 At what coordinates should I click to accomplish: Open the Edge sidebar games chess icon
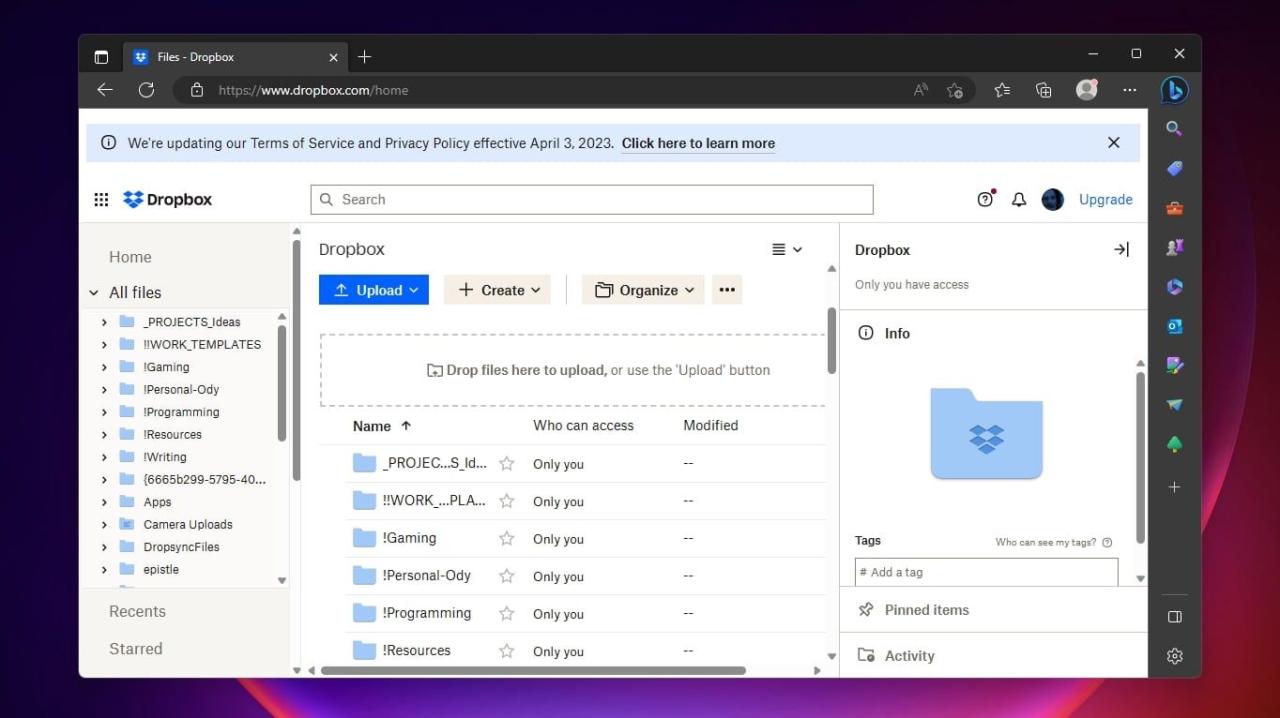pos(1174,247)
